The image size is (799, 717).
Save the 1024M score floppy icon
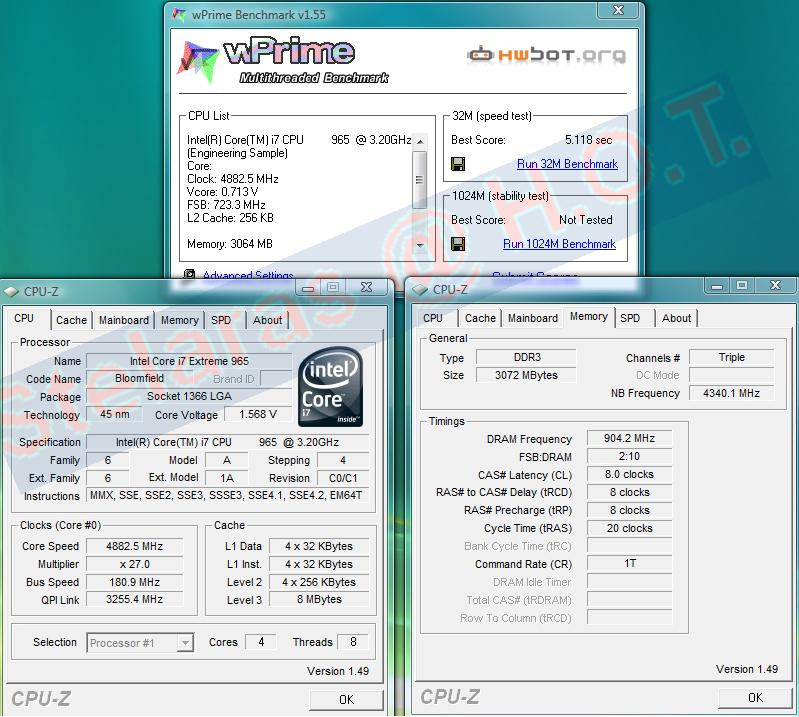pyautogui.click(x=458, y=244)
